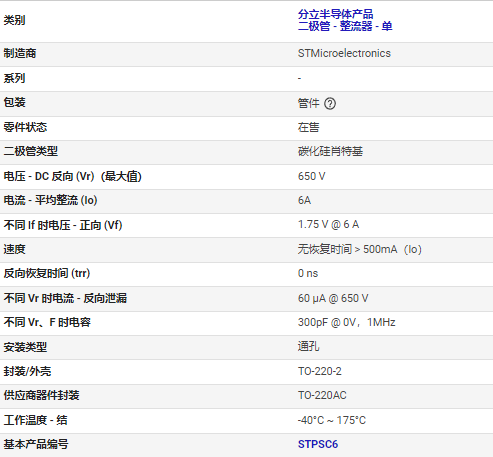
Task: Select the -40°C ~ 175°C temperature value
Action: [332, 420]
